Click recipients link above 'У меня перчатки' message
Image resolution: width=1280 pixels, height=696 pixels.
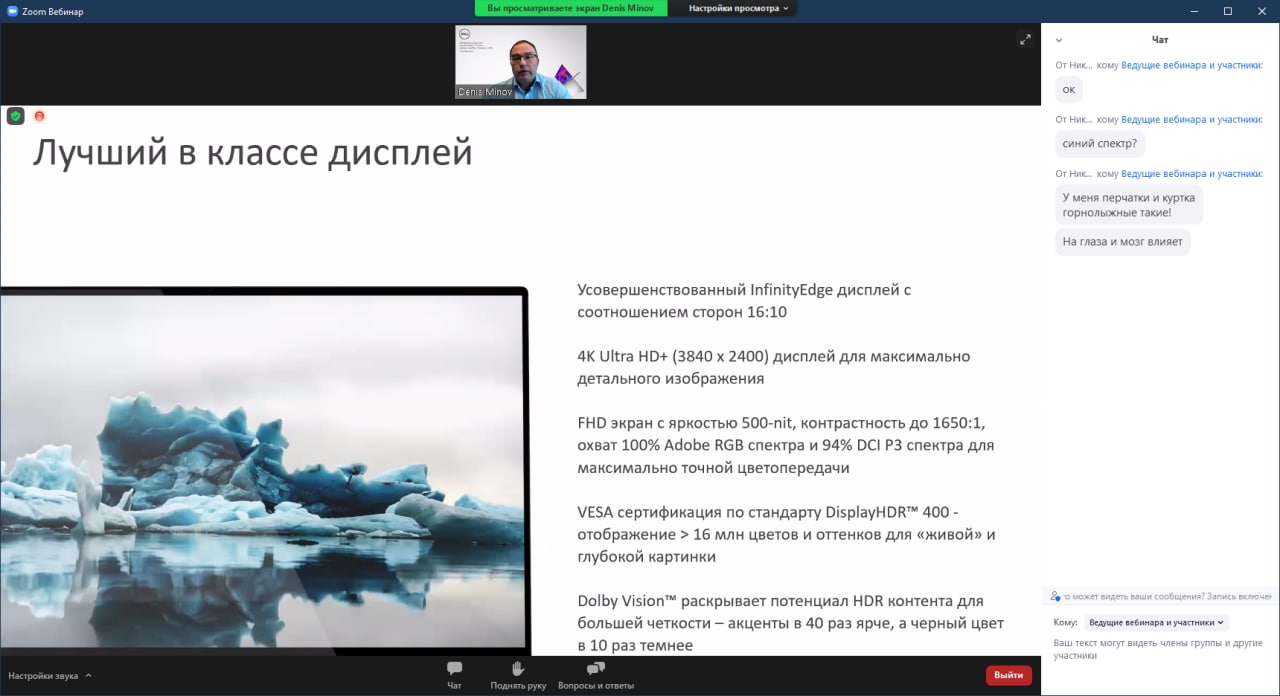tap(1191, 174)
